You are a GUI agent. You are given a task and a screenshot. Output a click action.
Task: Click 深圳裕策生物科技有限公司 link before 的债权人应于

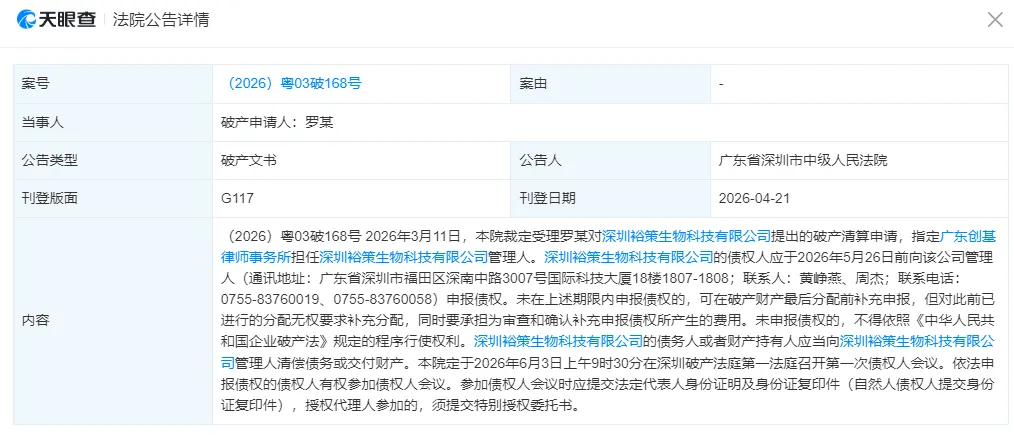628,256
